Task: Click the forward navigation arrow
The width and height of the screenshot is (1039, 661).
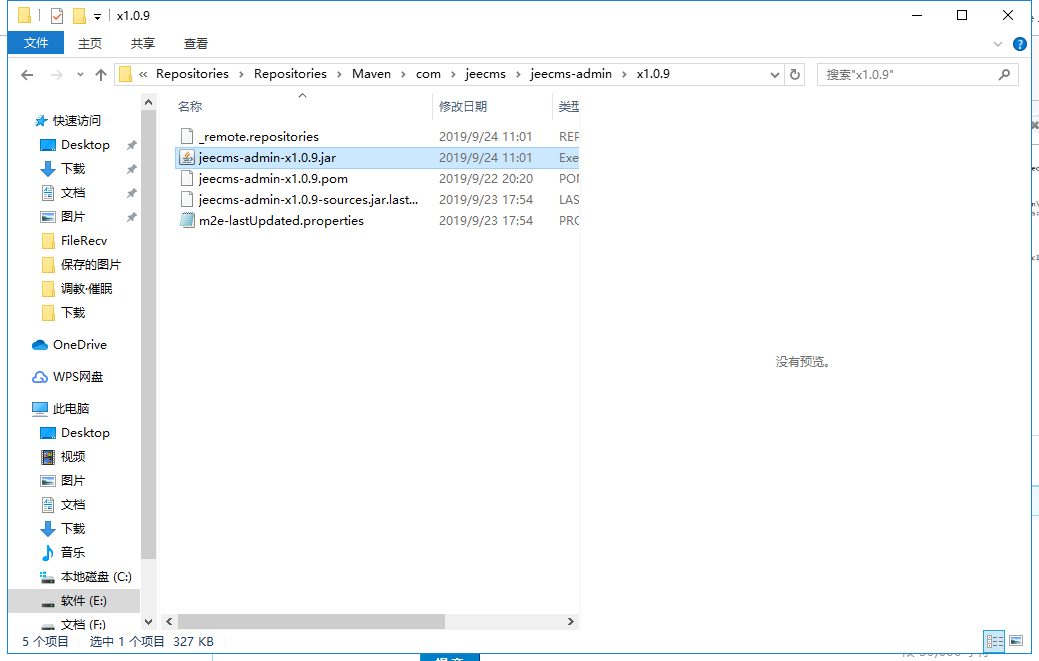Action: click(57, 75)
